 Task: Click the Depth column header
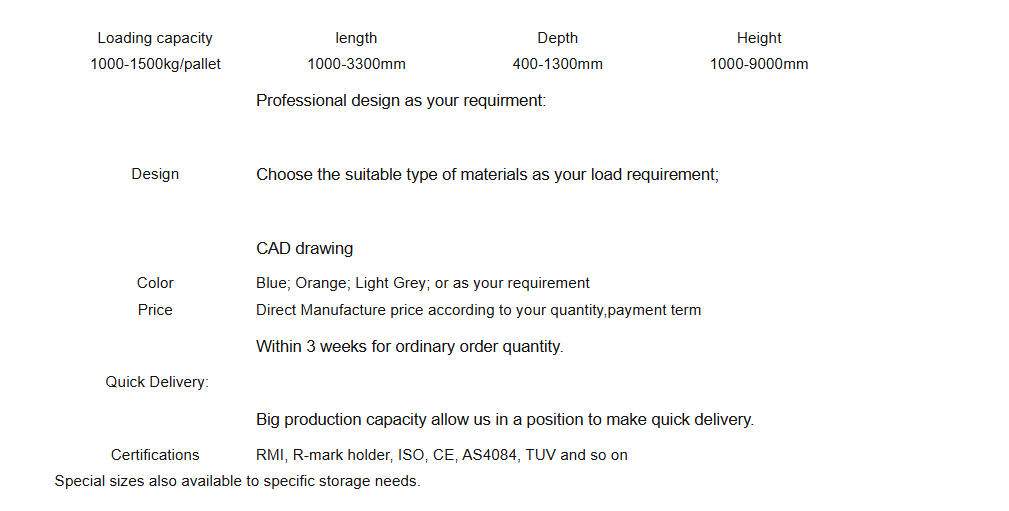coord(557,38)
